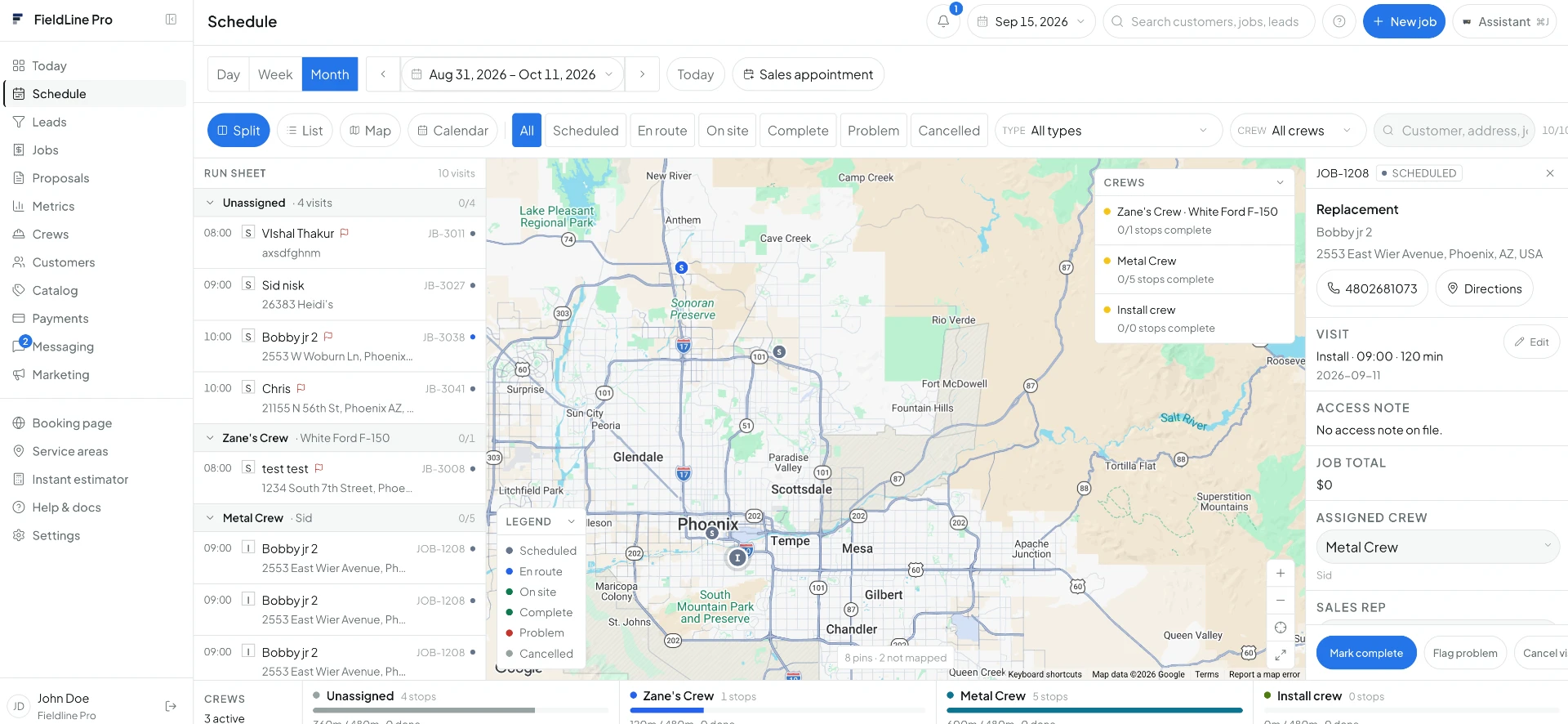Image resolution: width=1568 pixels, height=724 pixels.
Task: Switch to List view
Action: click(x=305, y=131)
